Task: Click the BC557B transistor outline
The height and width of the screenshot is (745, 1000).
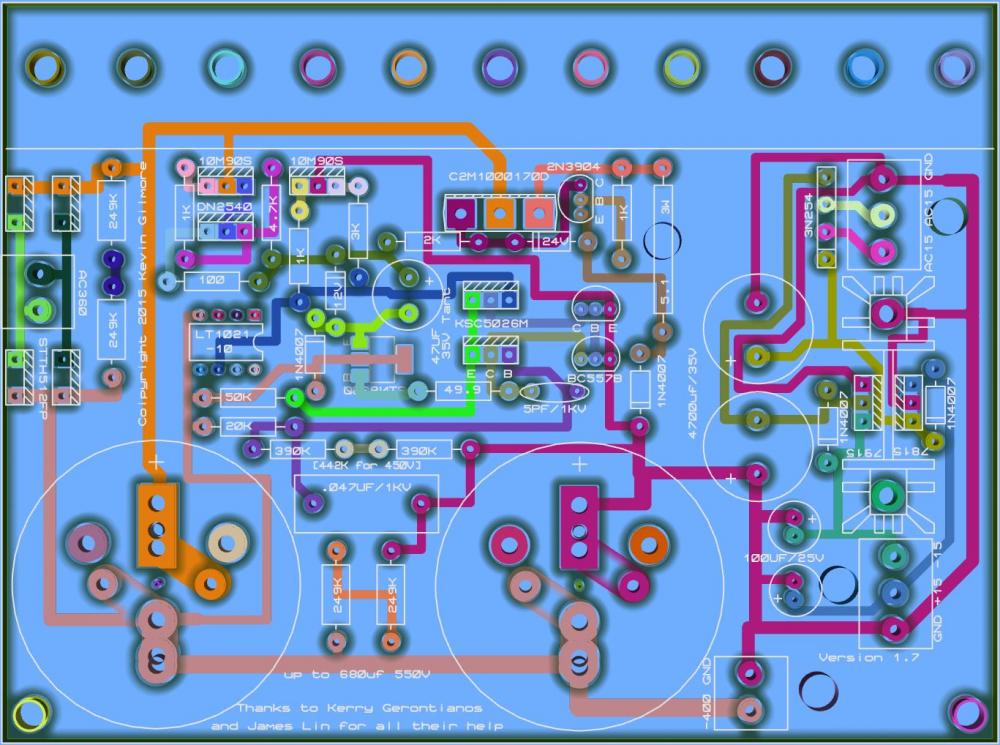Action: 594,353
